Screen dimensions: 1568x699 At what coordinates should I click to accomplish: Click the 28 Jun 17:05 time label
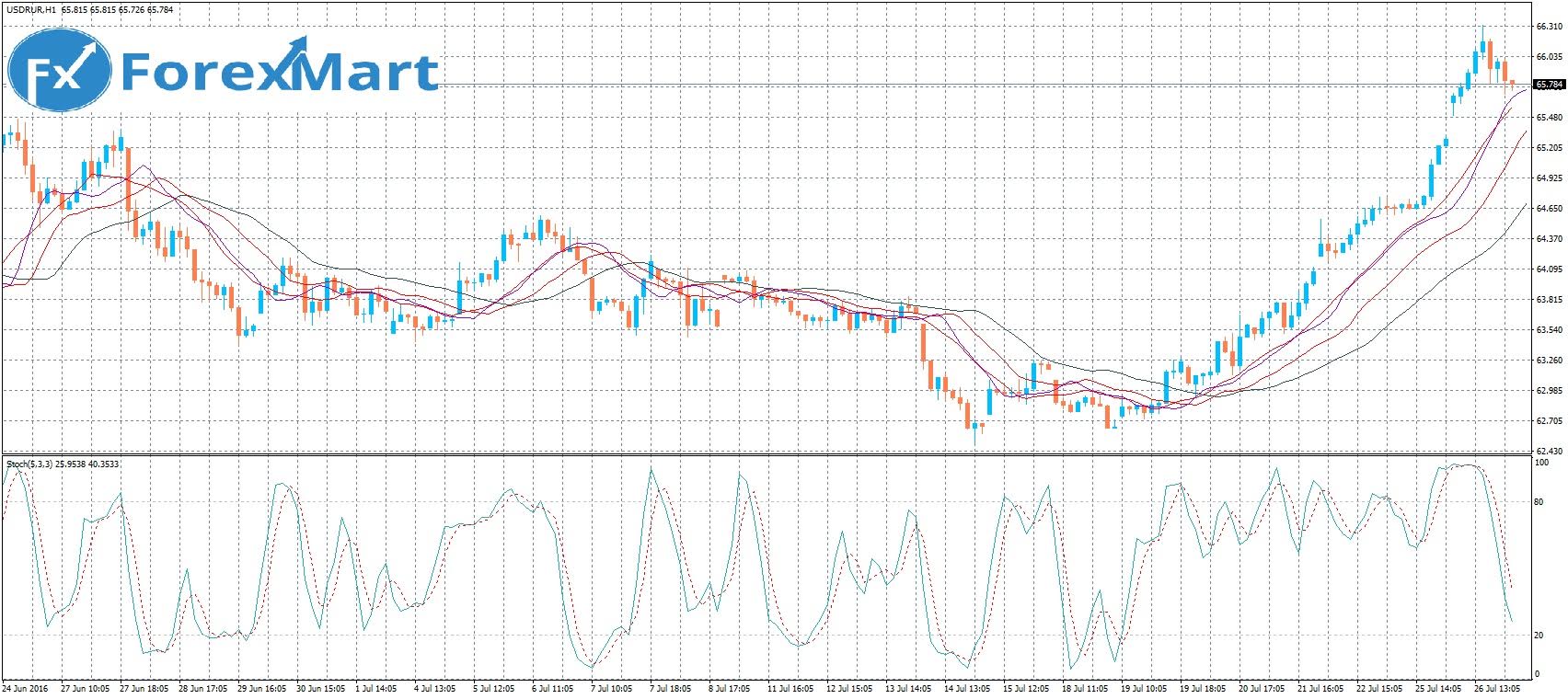tap(204, 688)
